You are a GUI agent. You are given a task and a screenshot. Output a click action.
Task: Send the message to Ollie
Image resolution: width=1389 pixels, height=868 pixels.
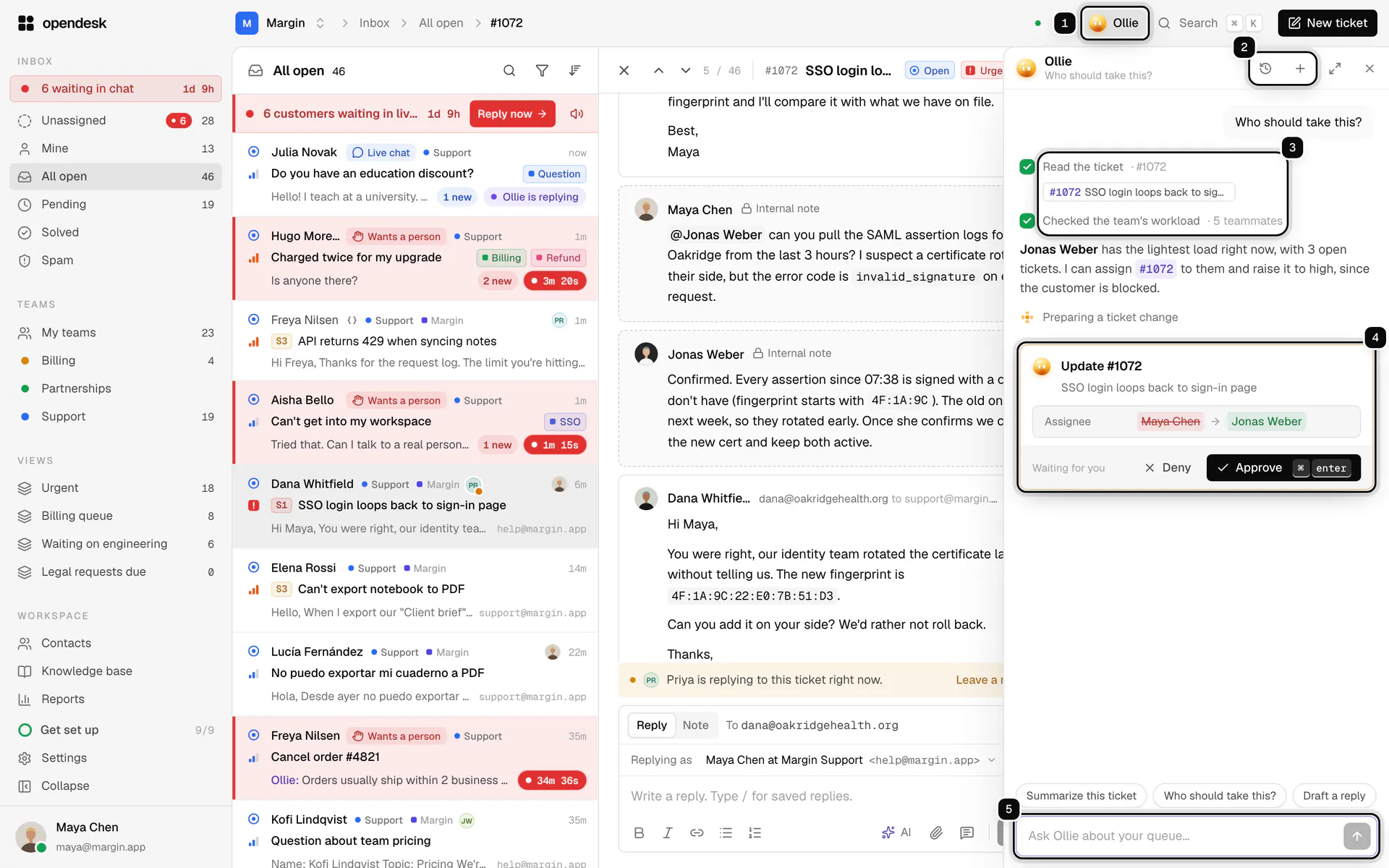click(1356, 836)
